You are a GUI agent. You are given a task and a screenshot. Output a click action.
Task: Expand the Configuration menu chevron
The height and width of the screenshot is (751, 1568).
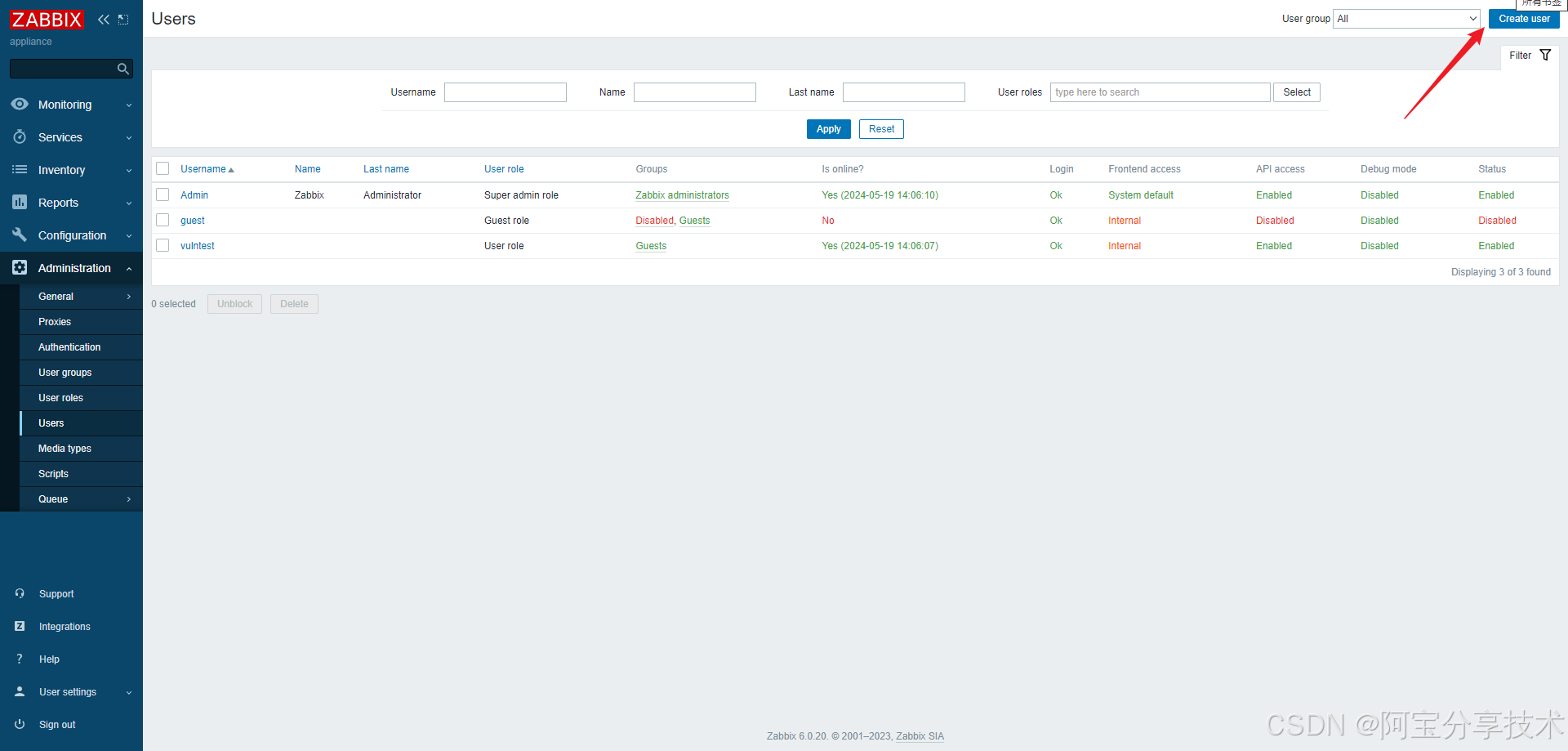(129, 236)
